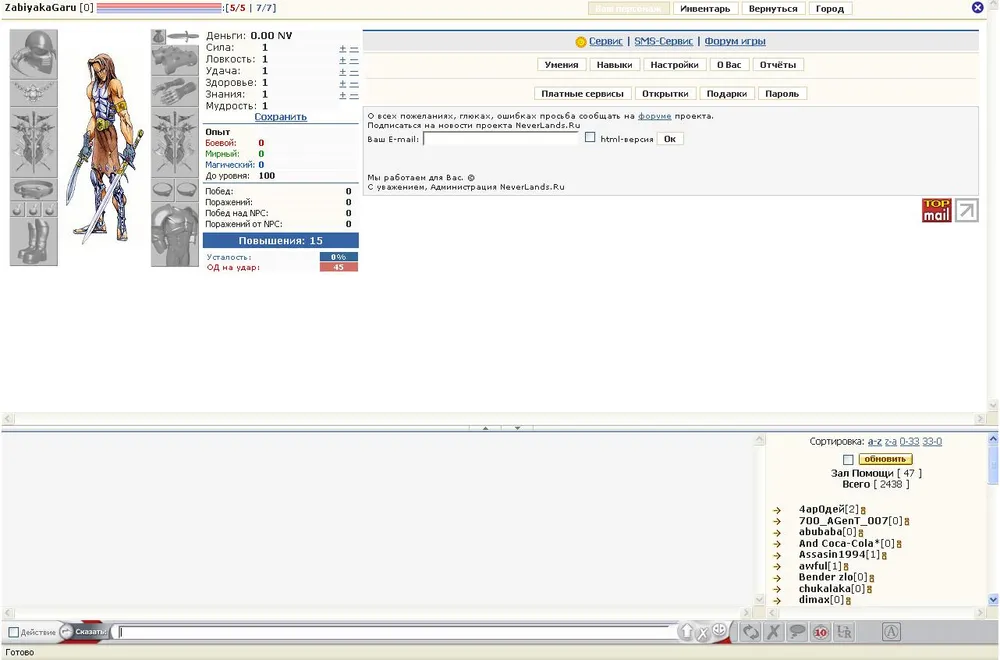Open the smiley emoticons picker in chat
The width and height of the screenshot is (1000, 660).
point(720,631)
